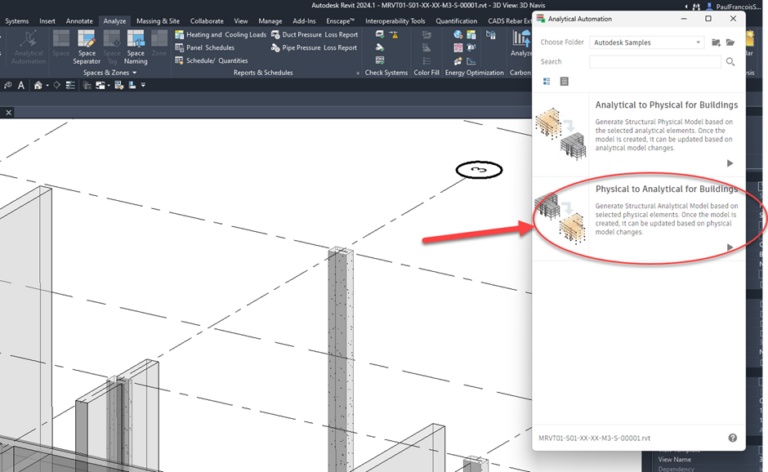Image resolution: width=768 pixels, height=472 pixels.
Task: Click 'Analytical to Physical for Buildings' title
Action: 666,105
